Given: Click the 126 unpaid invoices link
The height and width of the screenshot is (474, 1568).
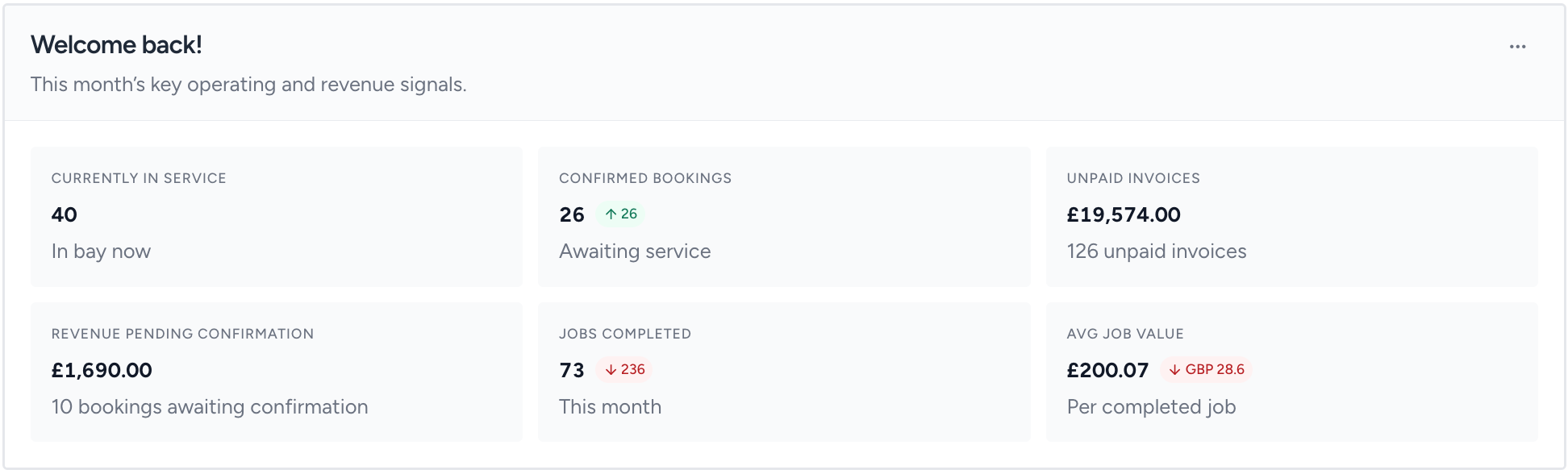Looking at the screenshot, I should (x=1157, y=251).
